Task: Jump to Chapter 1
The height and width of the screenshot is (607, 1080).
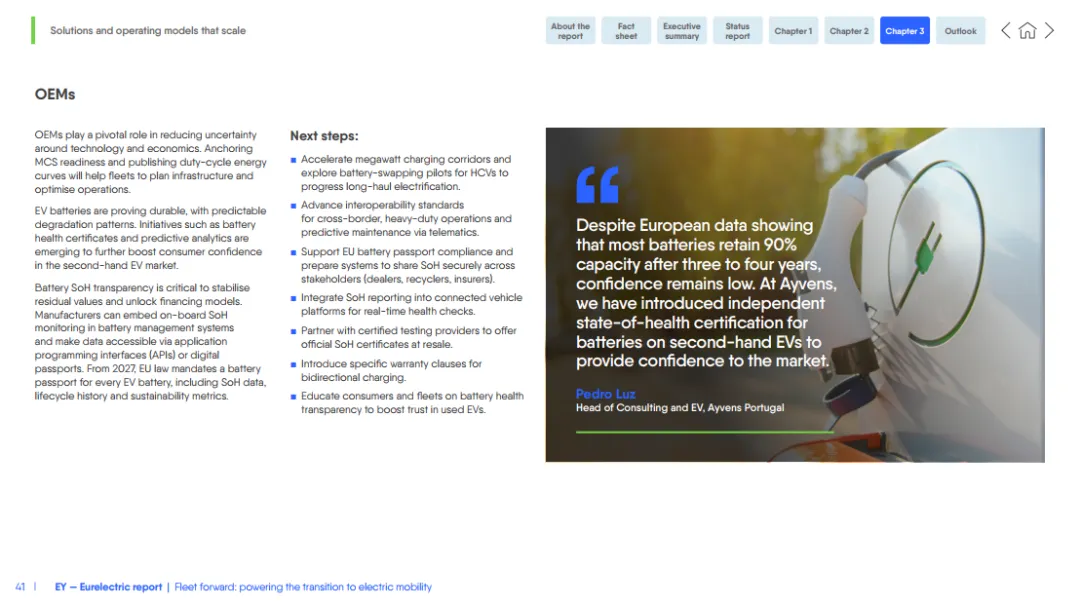Action: click(x=793, y=31)
